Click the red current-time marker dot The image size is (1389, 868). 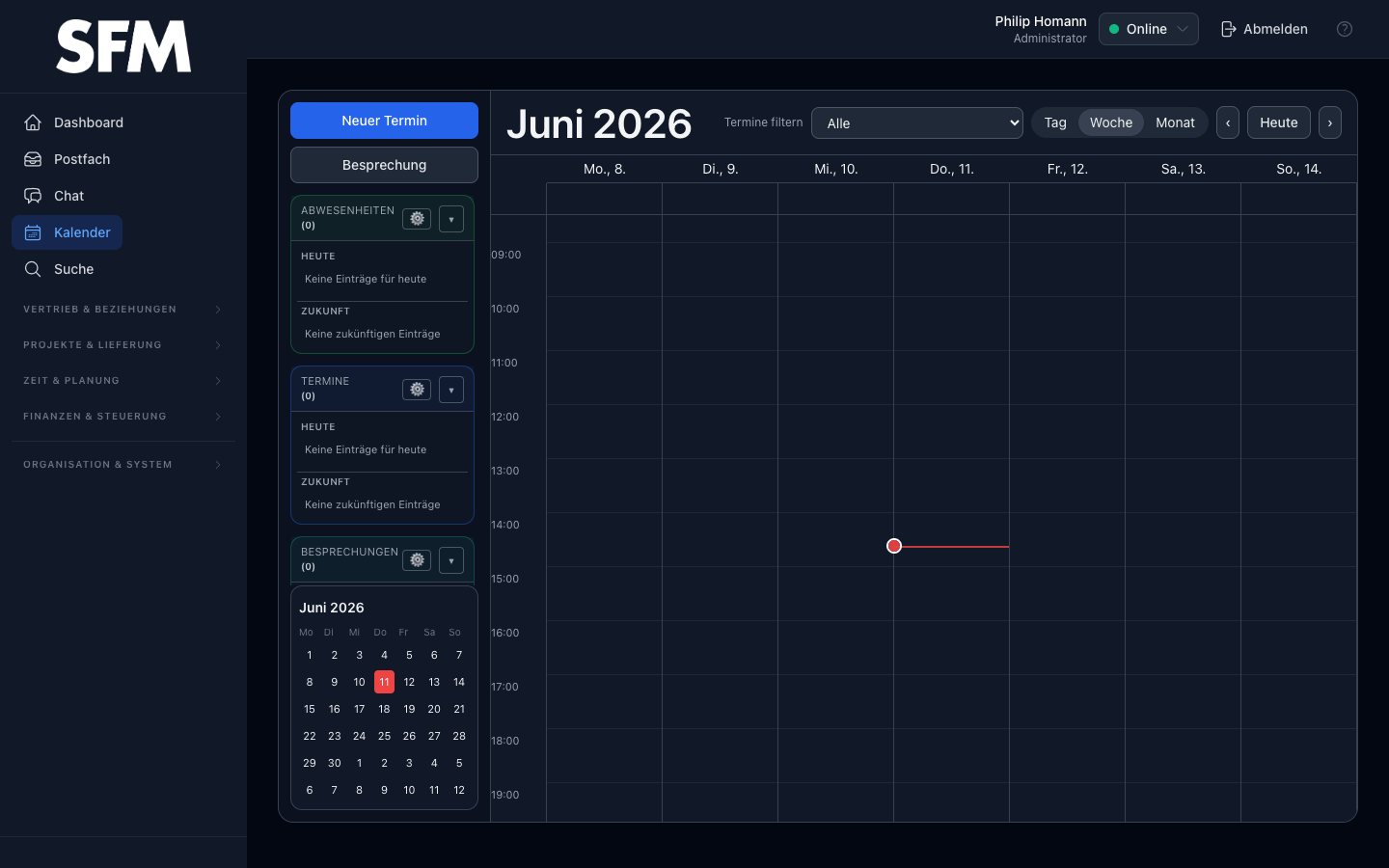[894, 546]
